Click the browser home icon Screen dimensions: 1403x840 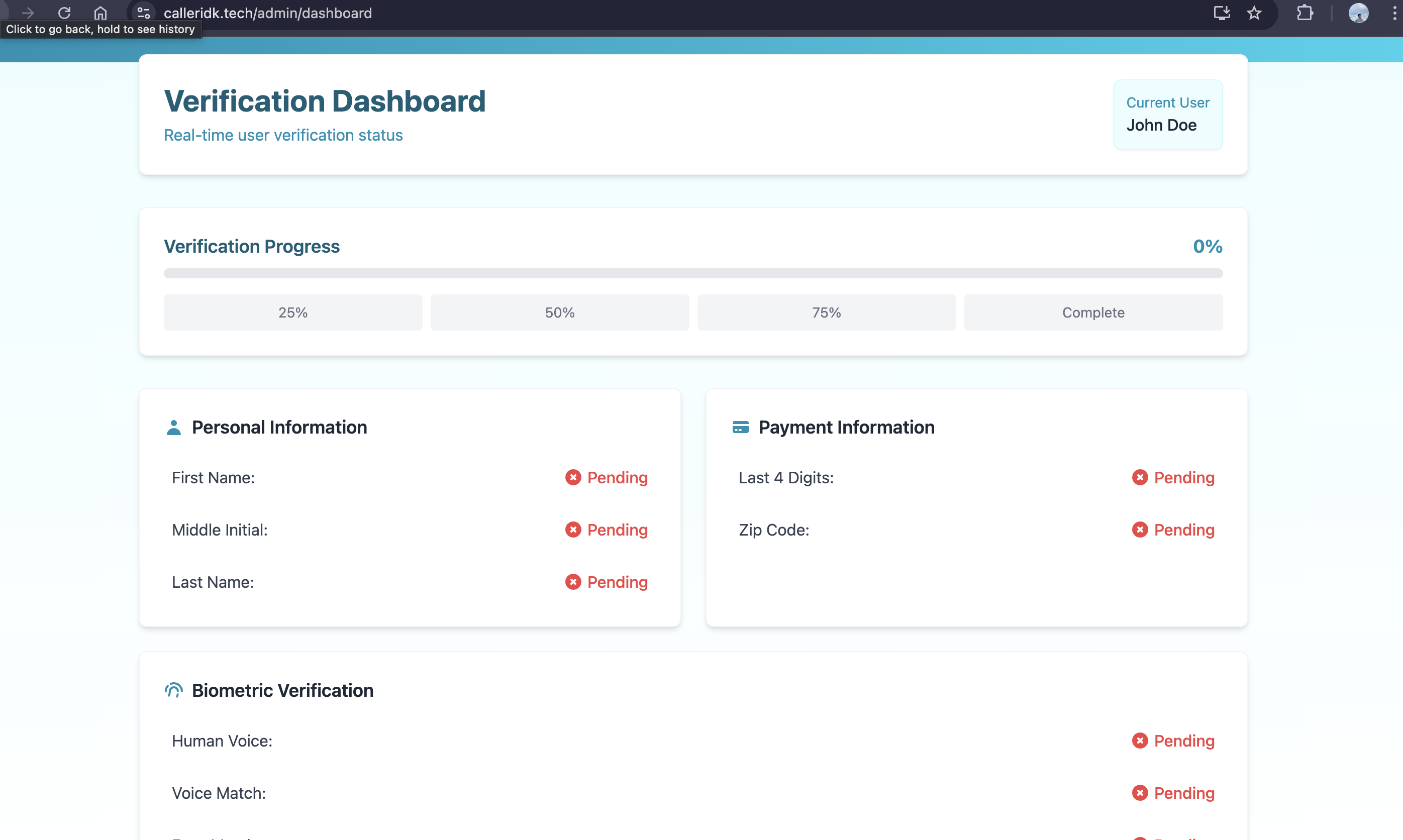click(100, 13)
